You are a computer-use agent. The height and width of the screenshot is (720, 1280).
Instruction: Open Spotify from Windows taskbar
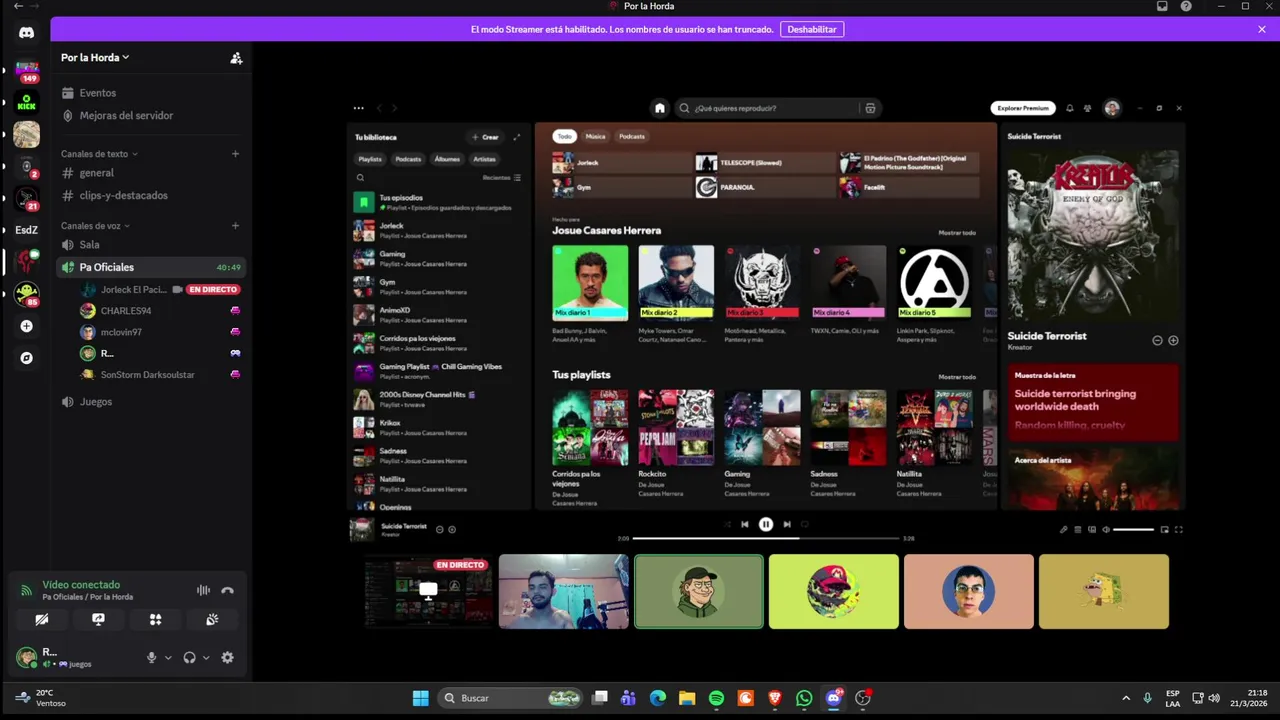pyautogui.click(x=716, y=698)
